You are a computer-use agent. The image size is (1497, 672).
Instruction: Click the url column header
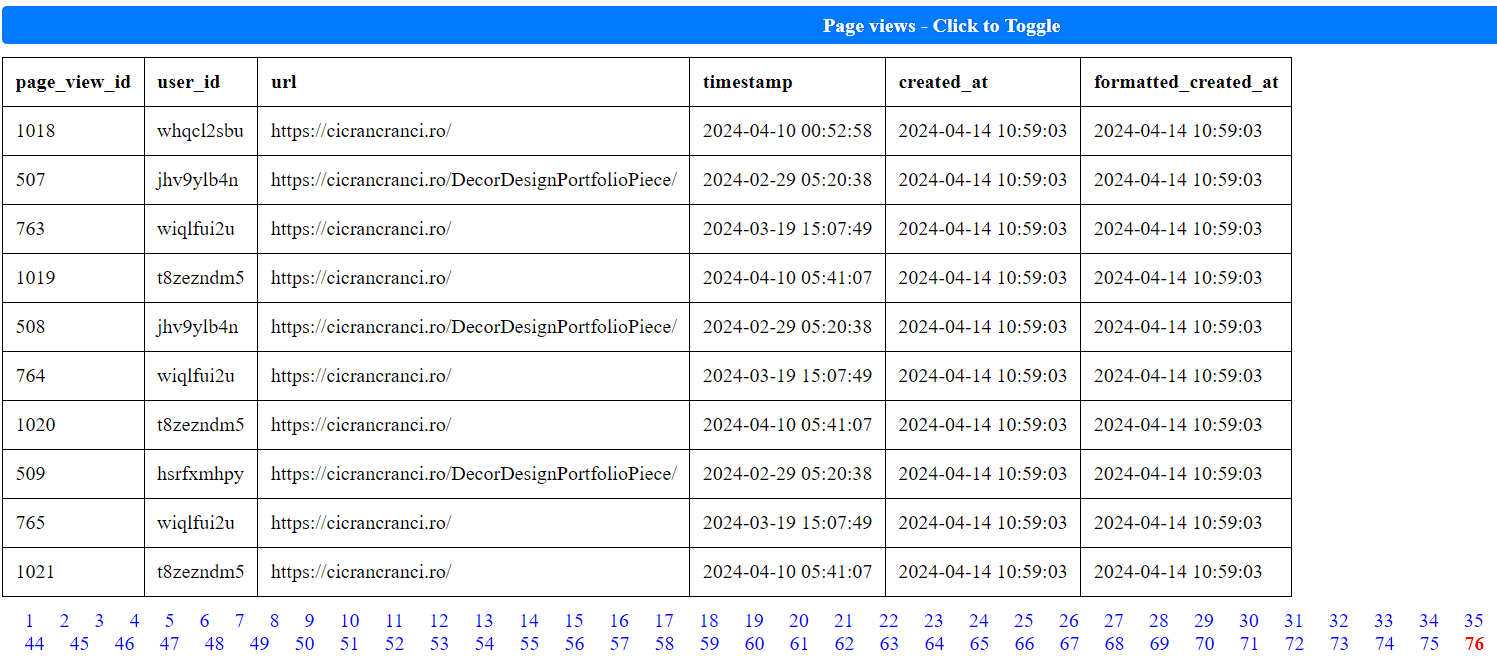[x=284, y=82]
